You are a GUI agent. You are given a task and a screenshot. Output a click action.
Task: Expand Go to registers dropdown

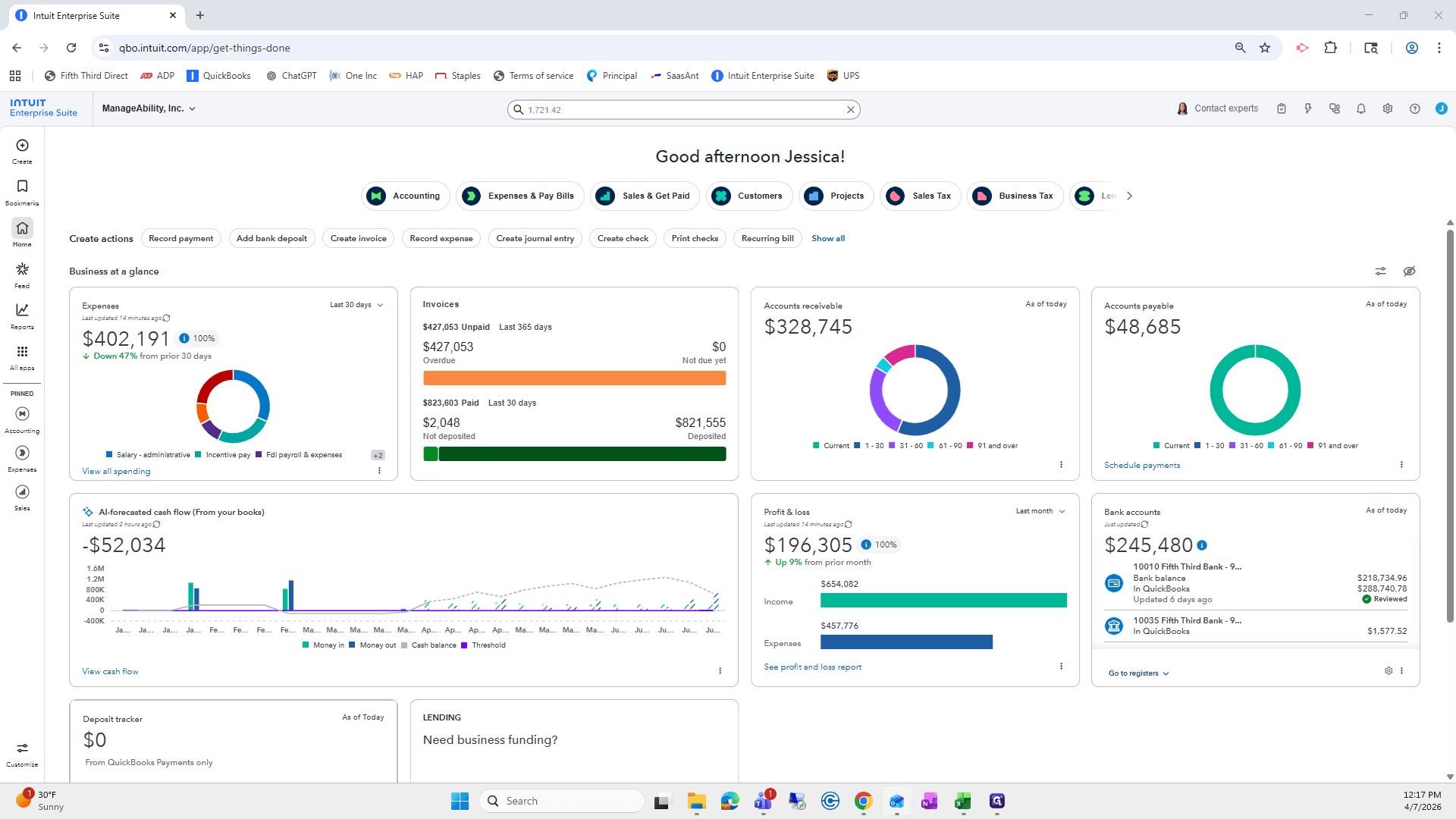pyautogui.click(x=1139, y=673)
